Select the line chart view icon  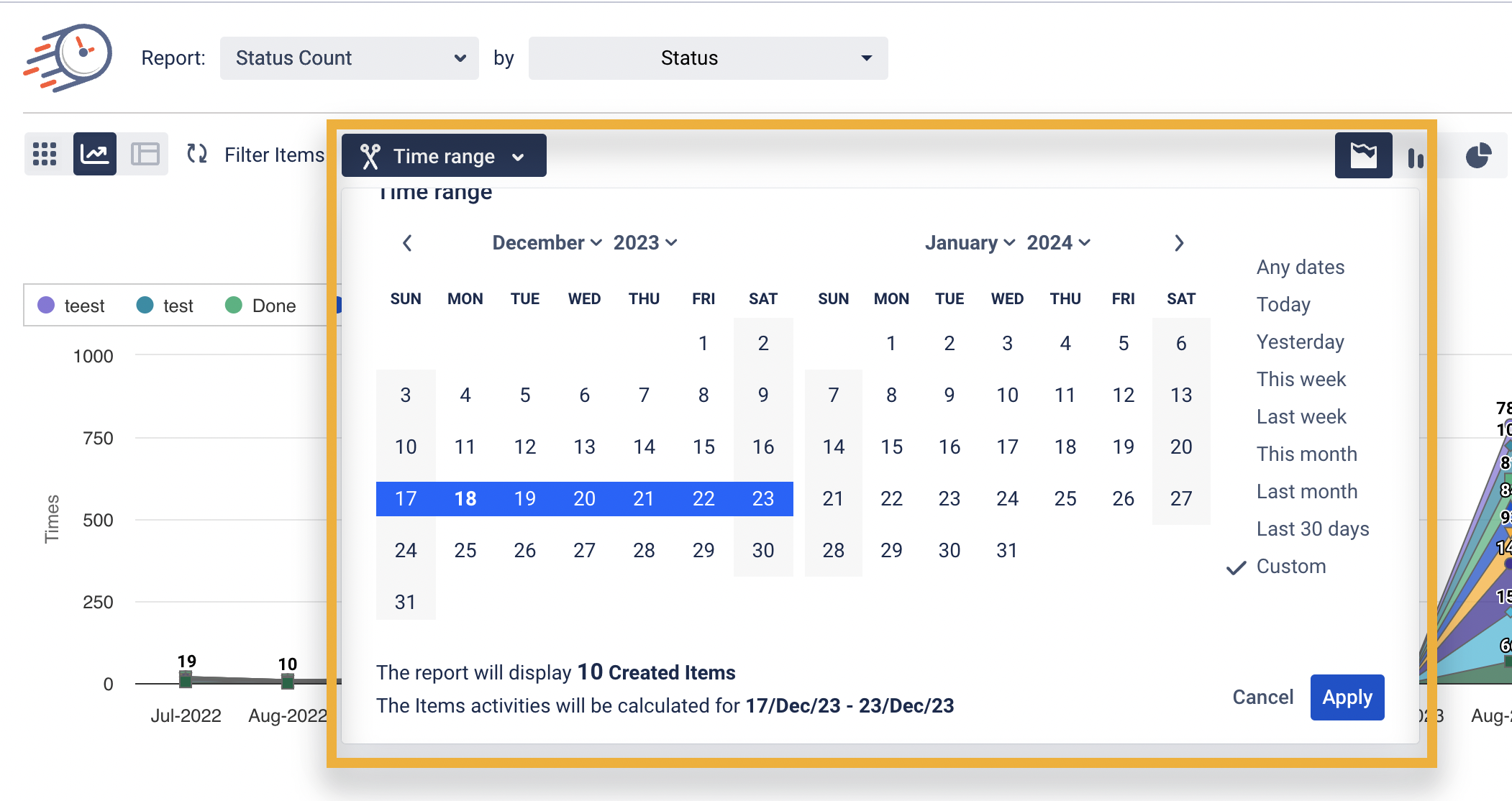coord(95,154)
